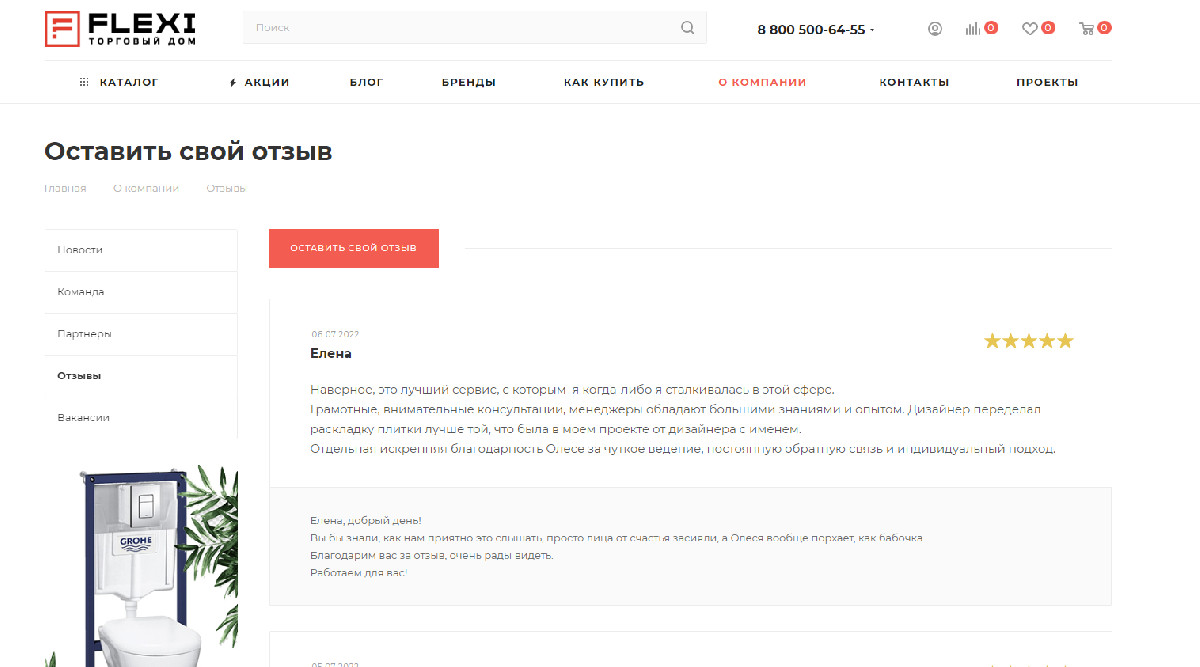
Task: Expand the phone number dropdown arrow
Action: pos(872,30)
